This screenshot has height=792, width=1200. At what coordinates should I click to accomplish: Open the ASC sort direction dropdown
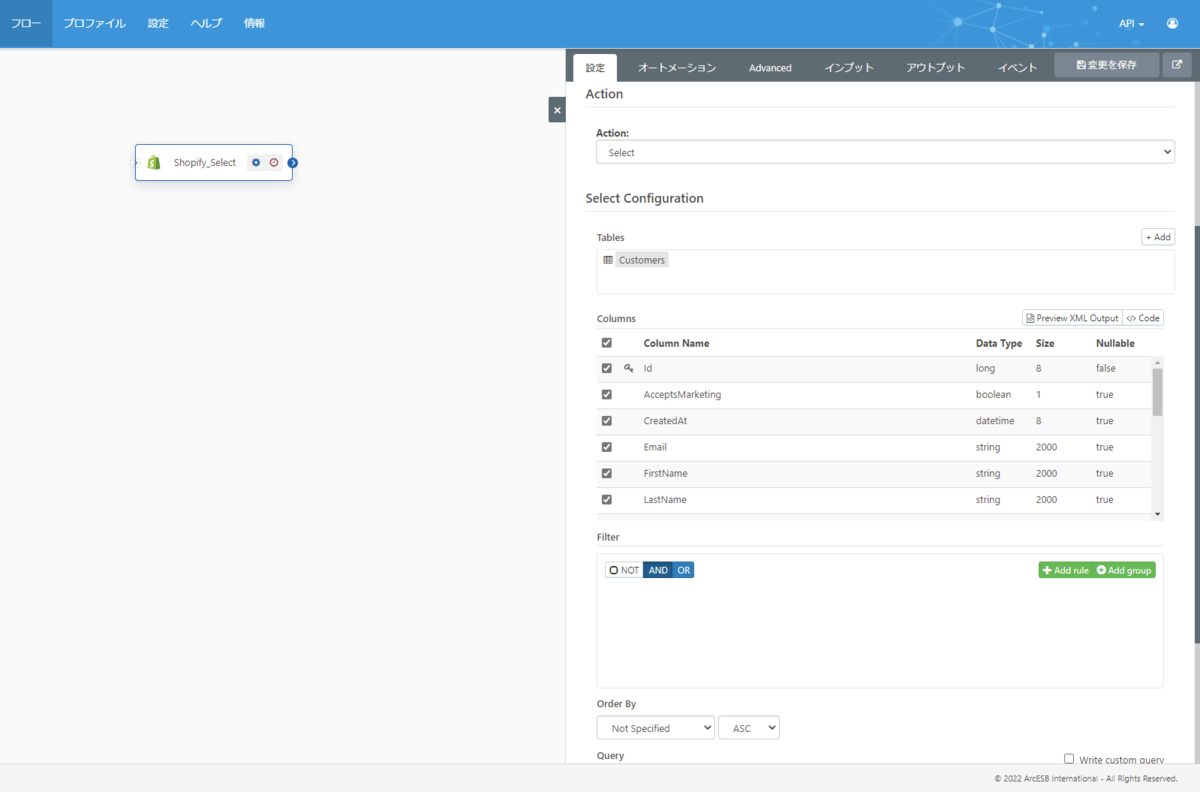tap(749, 728)
